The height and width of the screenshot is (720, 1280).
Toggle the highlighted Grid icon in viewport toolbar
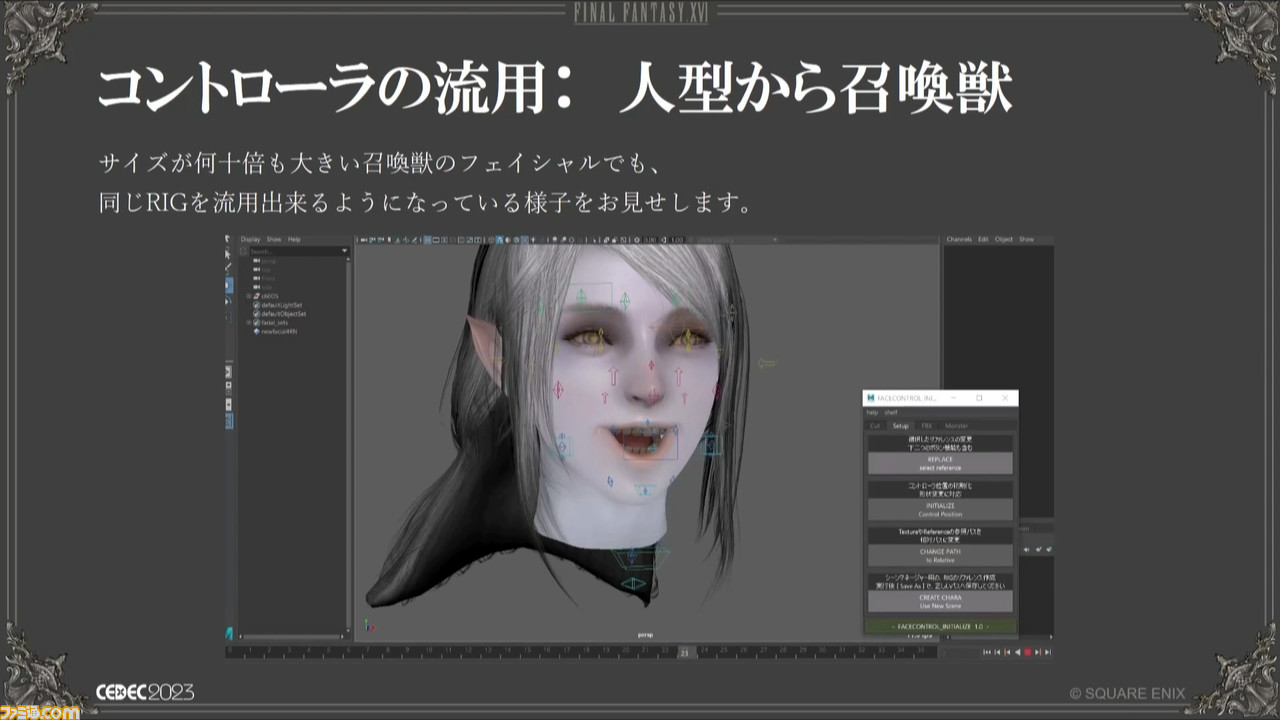[428, 240]
